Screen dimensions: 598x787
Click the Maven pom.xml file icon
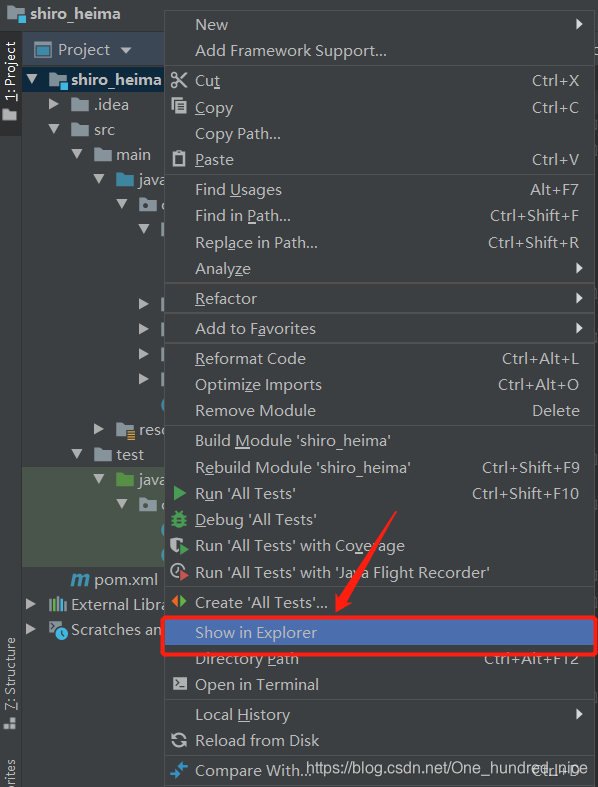(x=80, y=580)
